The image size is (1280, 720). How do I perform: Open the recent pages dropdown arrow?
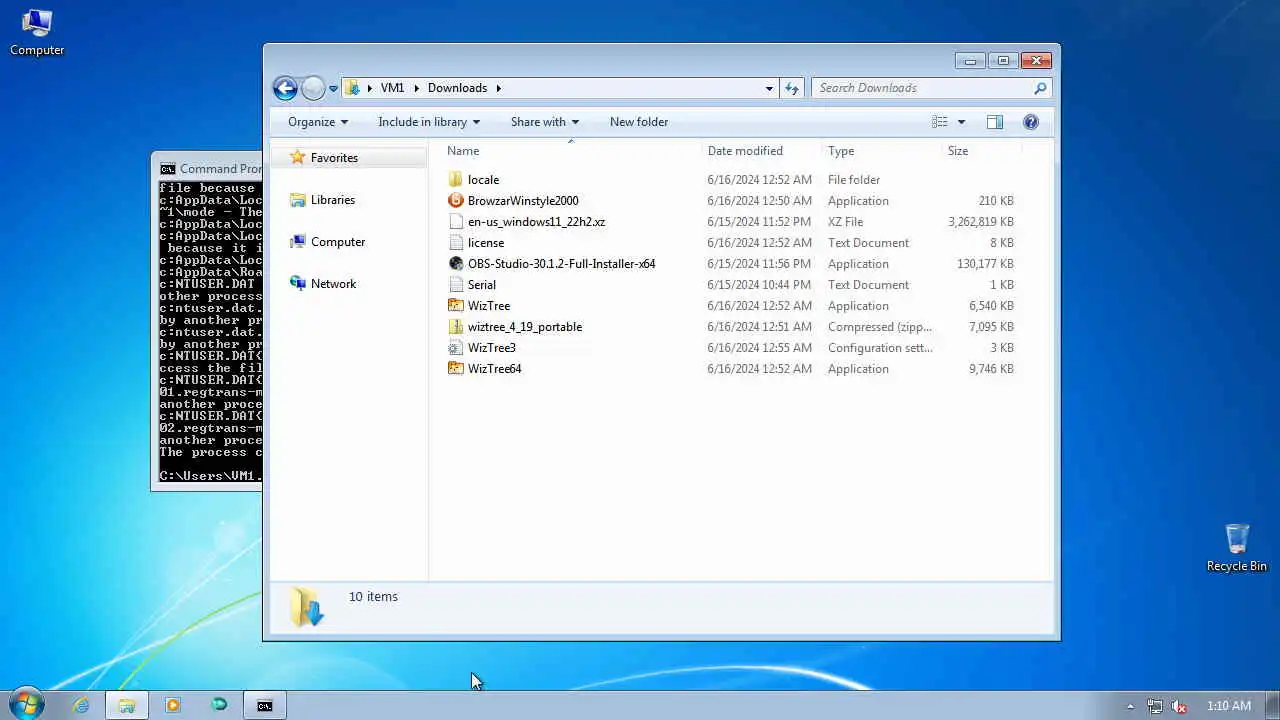click(x=333, y=89)
